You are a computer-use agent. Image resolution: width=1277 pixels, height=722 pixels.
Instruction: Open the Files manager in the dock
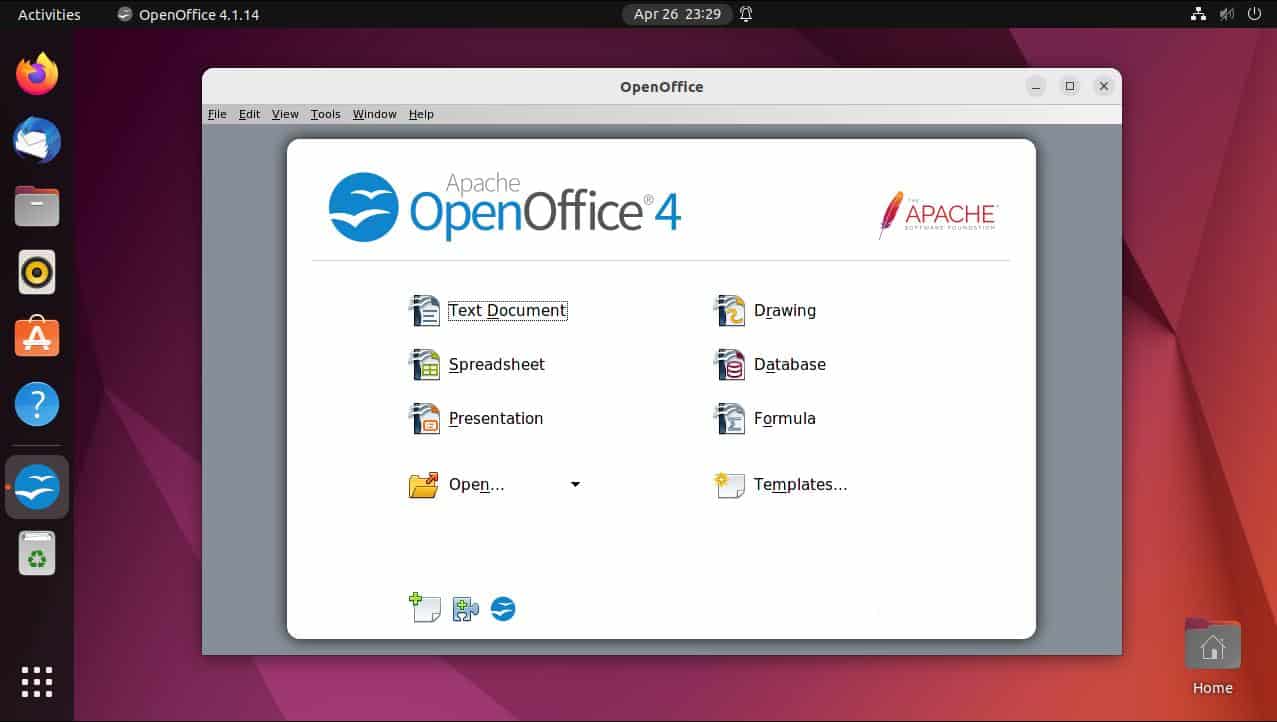[37, 206]
